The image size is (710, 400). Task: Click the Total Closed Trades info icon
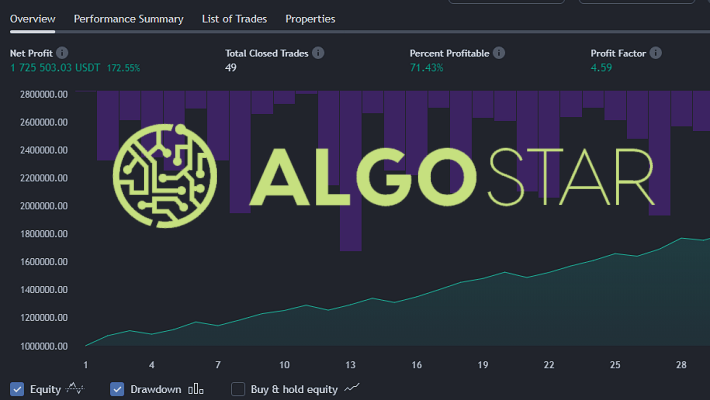(x=318, y=53)
